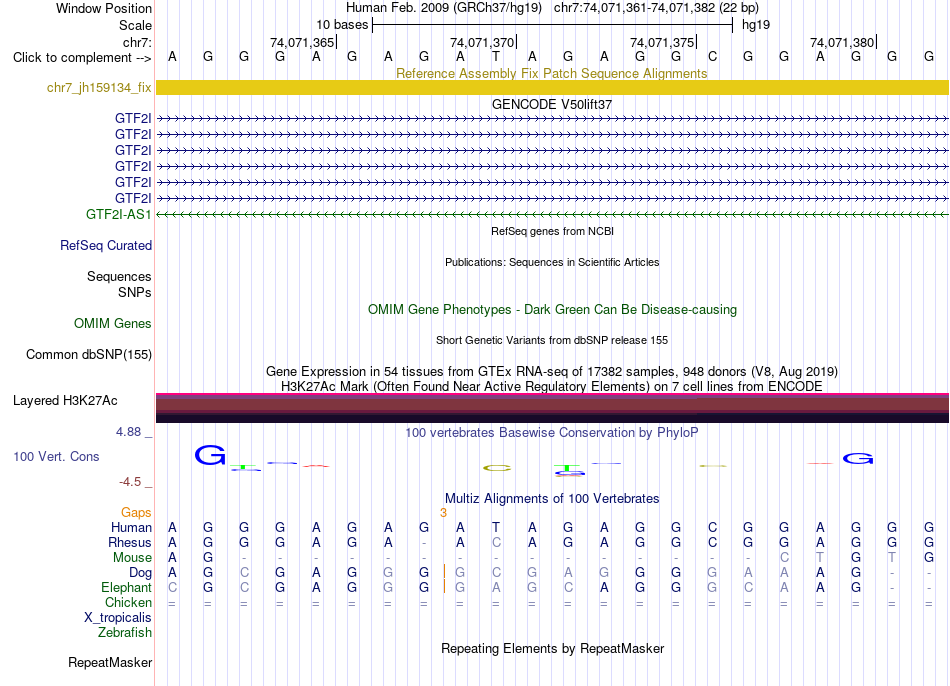The image size is (950, 686).
Task: Click 'Reference Assembly Fix Patch Sequence Alignments' title
Action: click(552, 73)
